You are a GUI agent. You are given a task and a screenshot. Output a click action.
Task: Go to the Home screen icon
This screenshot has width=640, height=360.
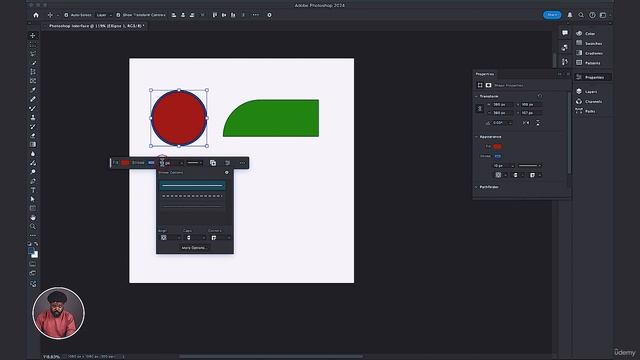click(x=36, y=15)
